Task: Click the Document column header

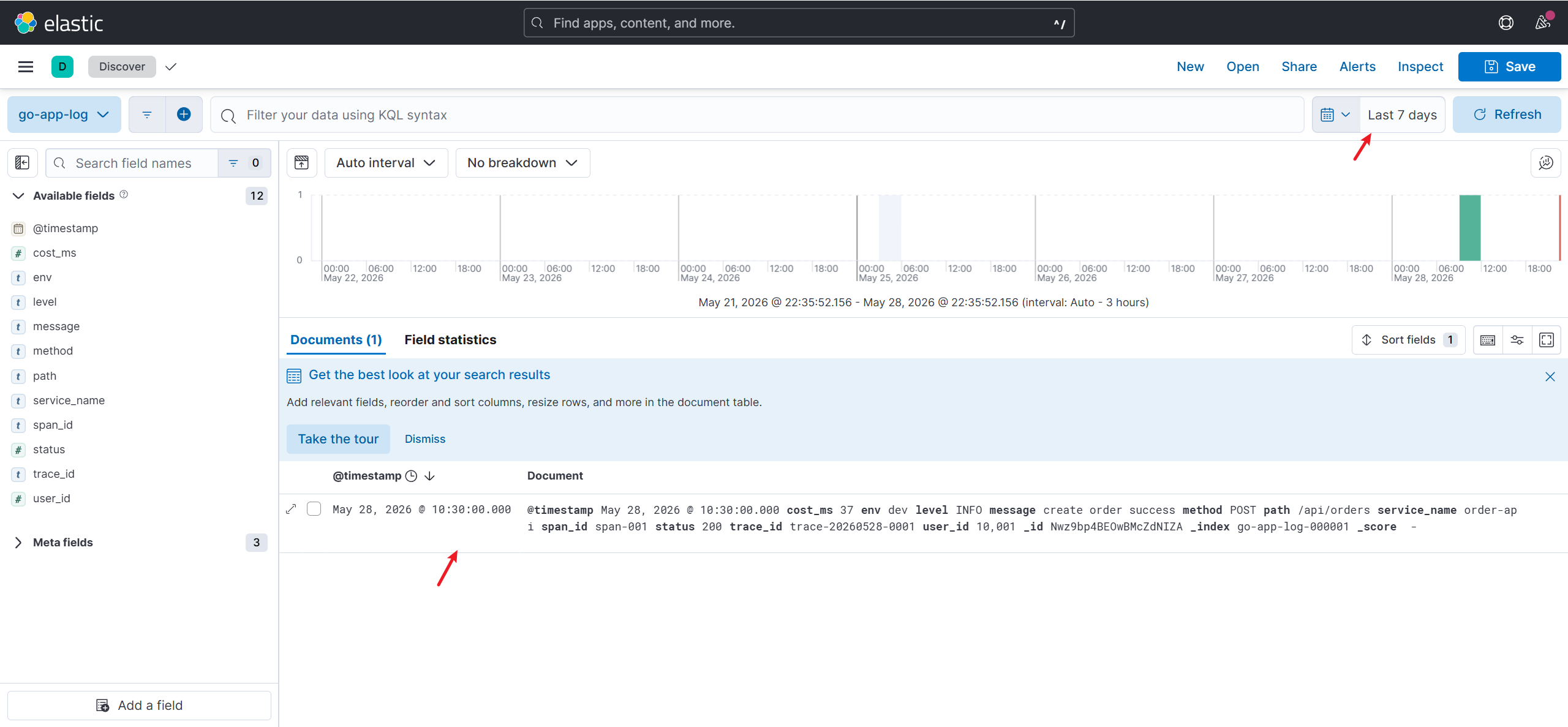Action: coord(555,476)
